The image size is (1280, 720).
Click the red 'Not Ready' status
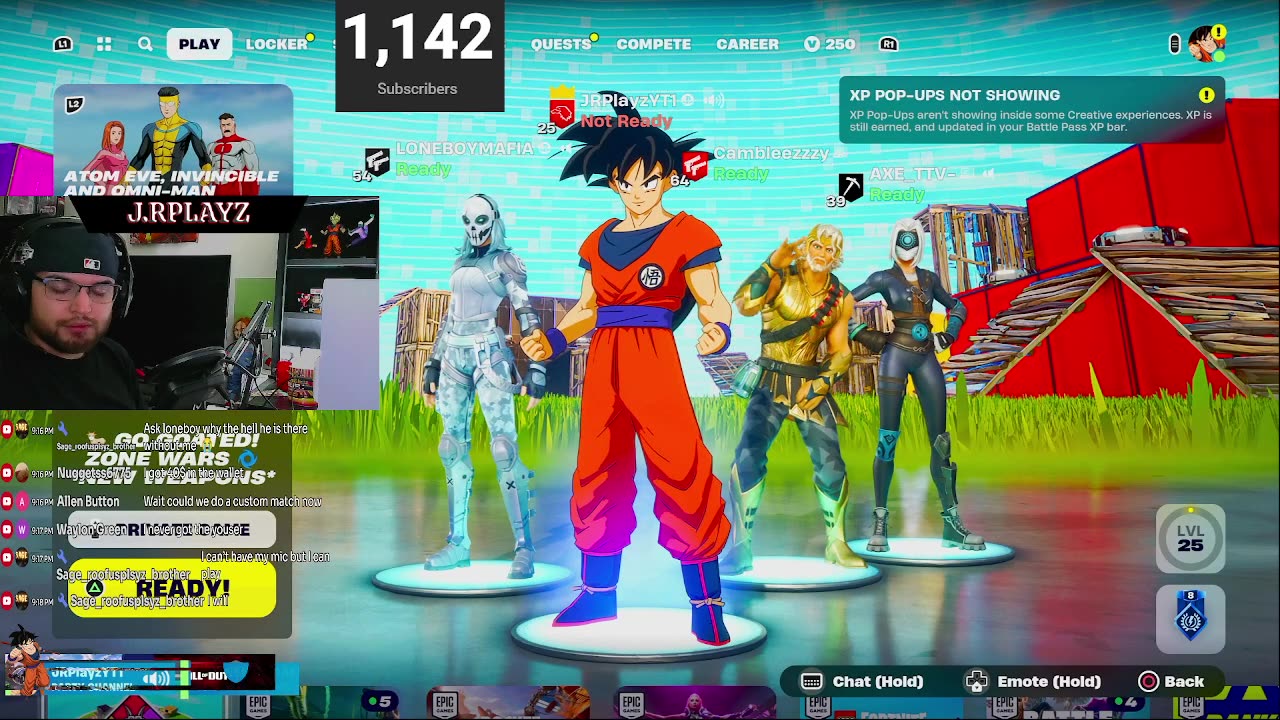[x=626, y=121]
